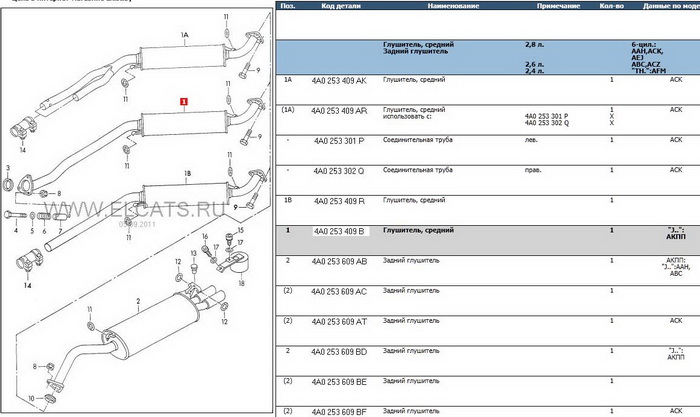Viewport: 700px width, 417px height.
Task: Click the Кол-во column header
Action: pyautogui.click(x=611, y=6)
